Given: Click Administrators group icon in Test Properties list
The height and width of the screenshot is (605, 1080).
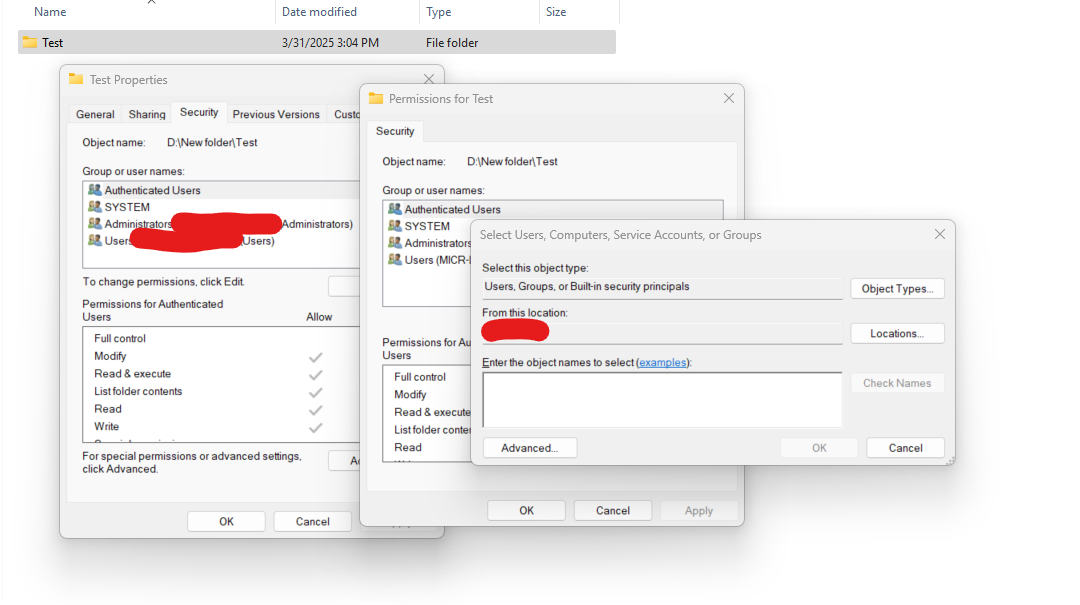Looking at the screenshot, I should click(95, 224).
